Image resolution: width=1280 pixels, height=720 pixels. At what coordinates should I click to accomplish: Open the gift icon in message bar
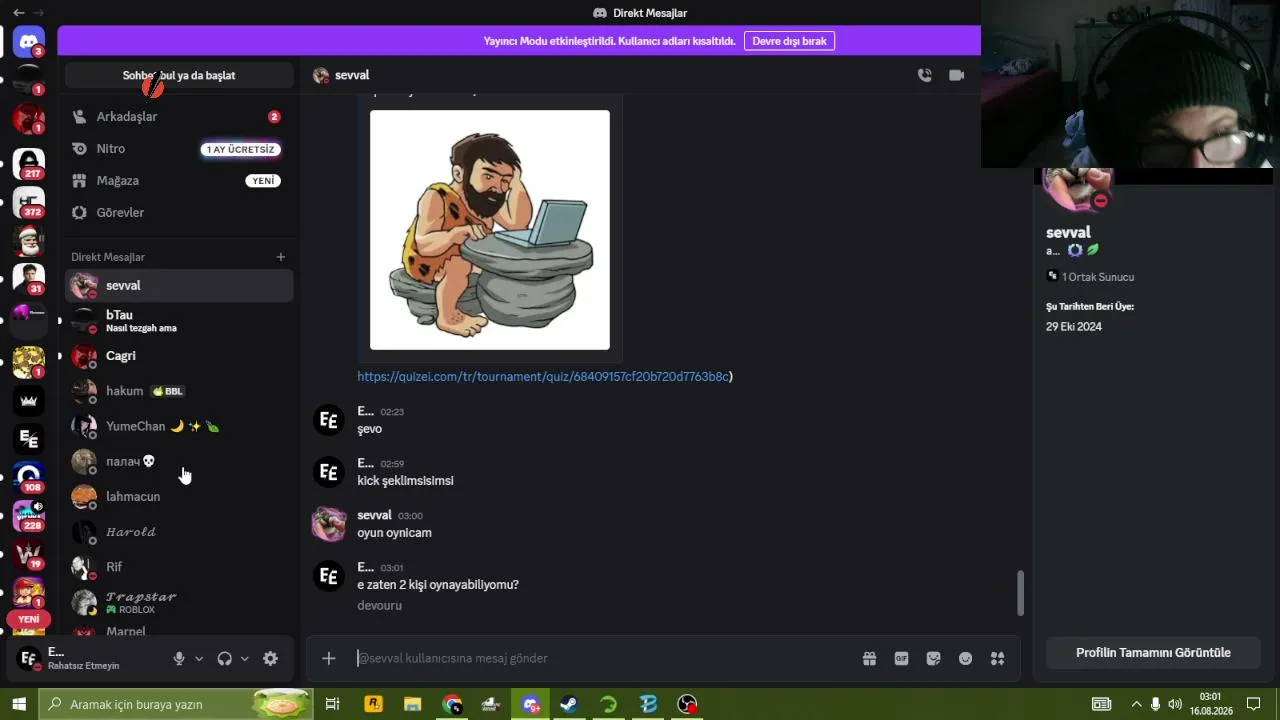click(870, 658)
